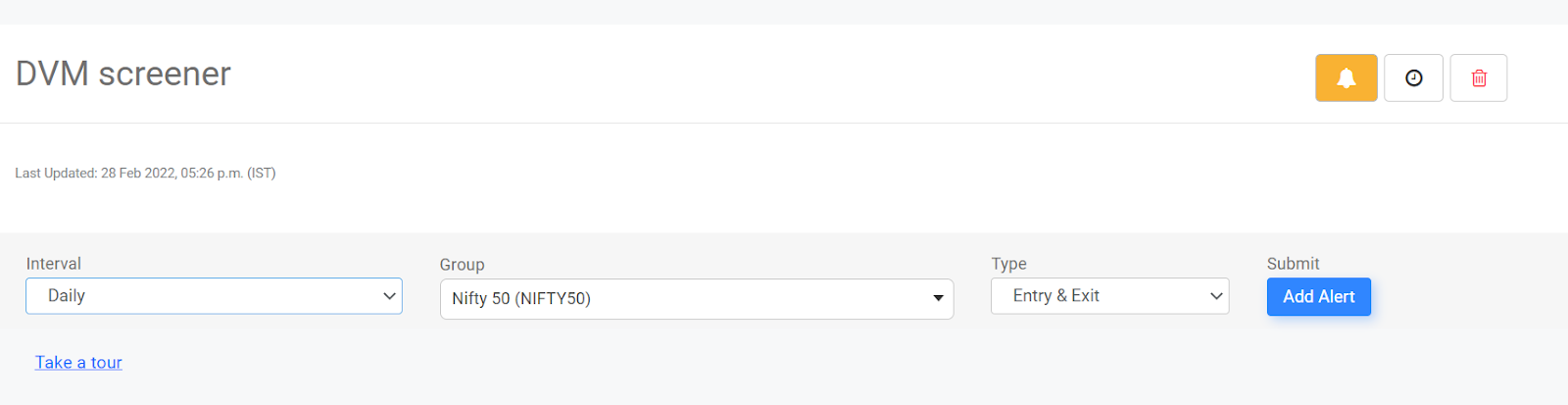
Task: Select the Nifty 50 (NIFTY50) text in the Group box
Action: [x=521, y=299]
